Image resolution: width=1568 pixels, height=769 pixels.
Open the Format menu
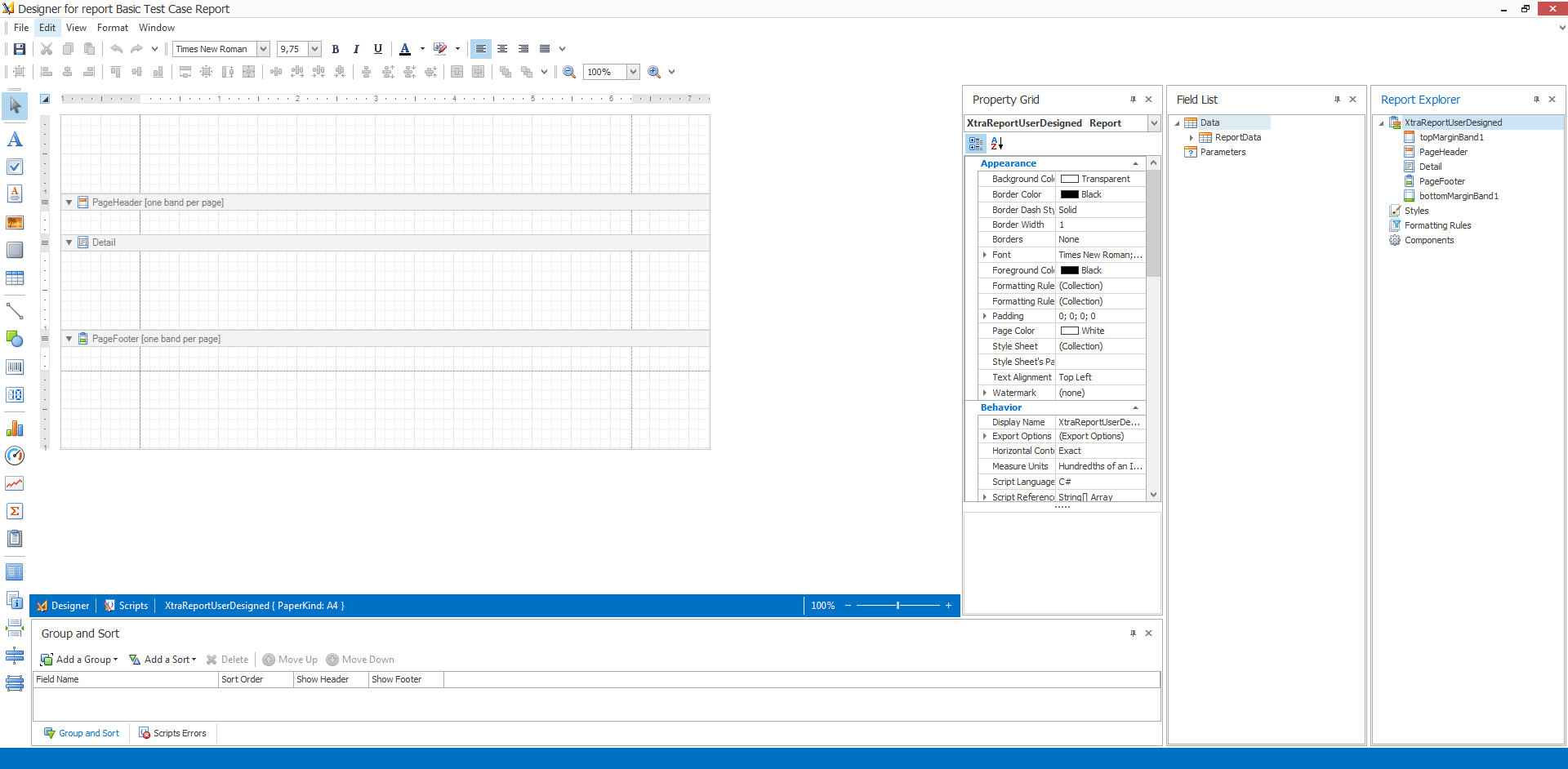point(113,28)
